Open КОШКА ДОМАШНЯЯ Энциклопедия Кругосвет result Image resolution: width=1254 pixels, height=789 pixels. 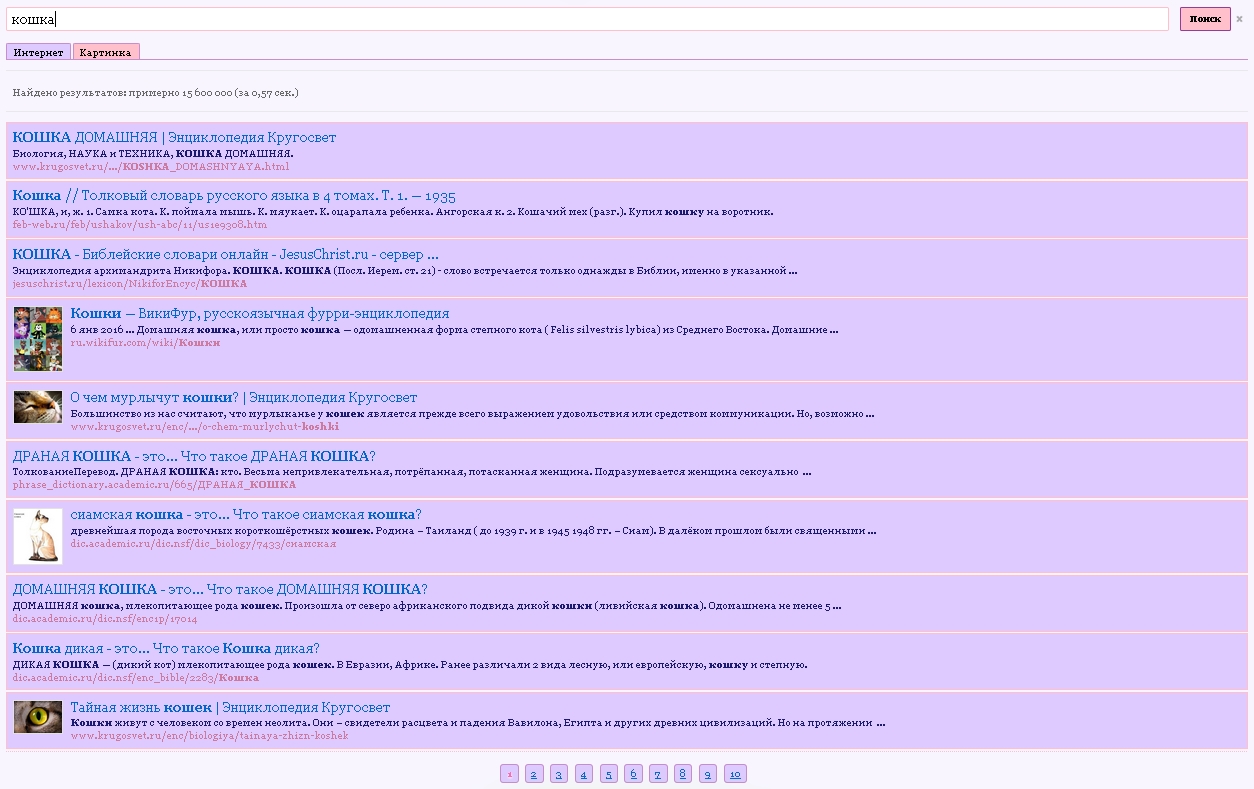pyautogui.click(x=174, y=137)
